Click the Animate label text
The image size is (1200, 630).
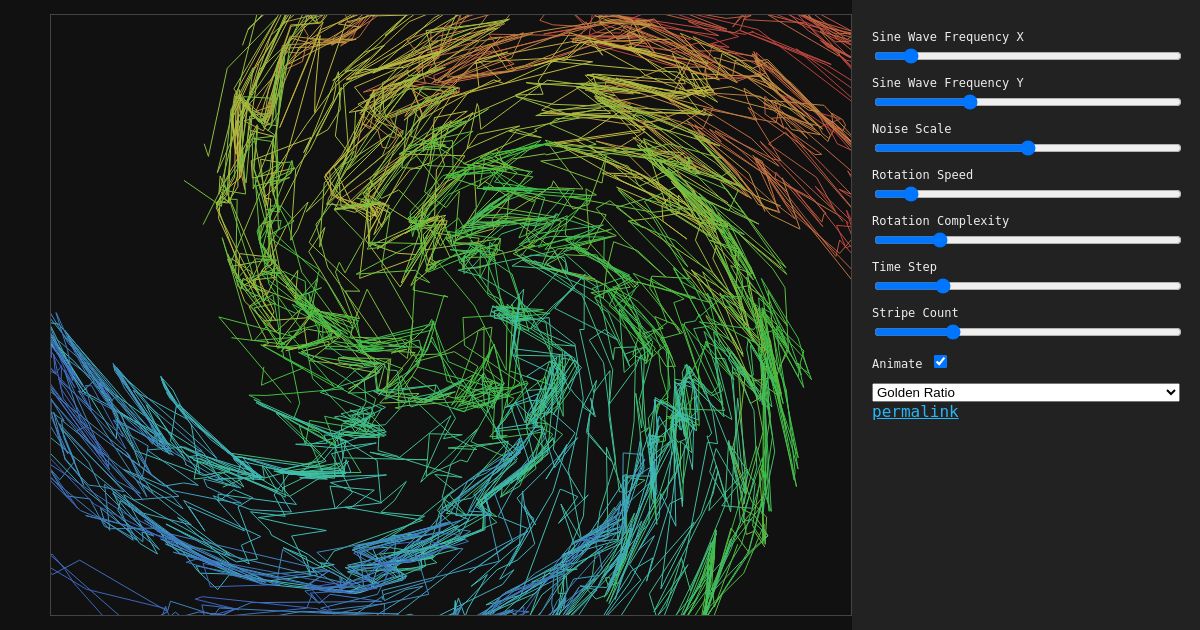point(897,364)
